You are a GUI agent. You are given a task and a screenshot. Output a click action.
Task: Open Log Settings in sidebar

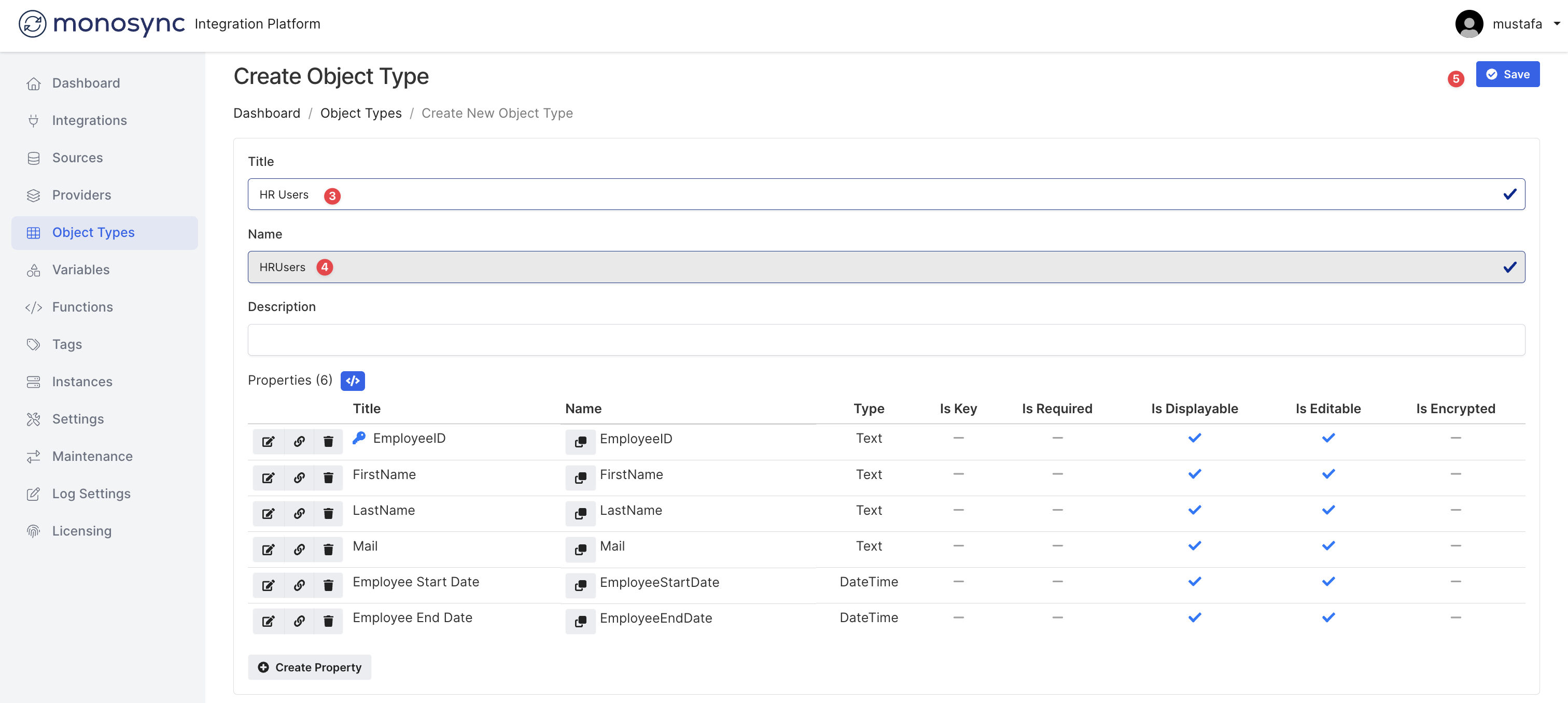point(91,493)
